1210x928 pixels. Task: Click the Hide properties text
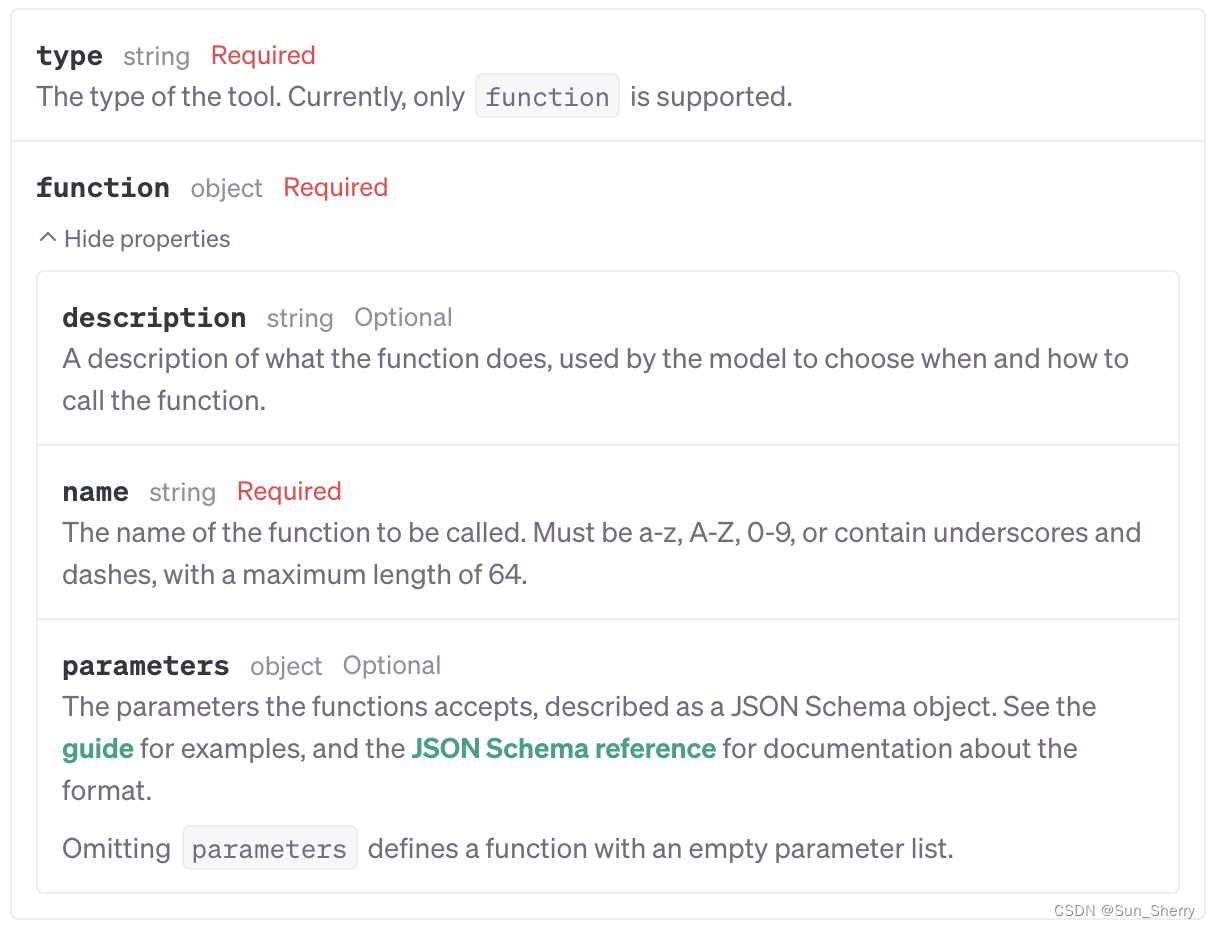coord(147,239)
